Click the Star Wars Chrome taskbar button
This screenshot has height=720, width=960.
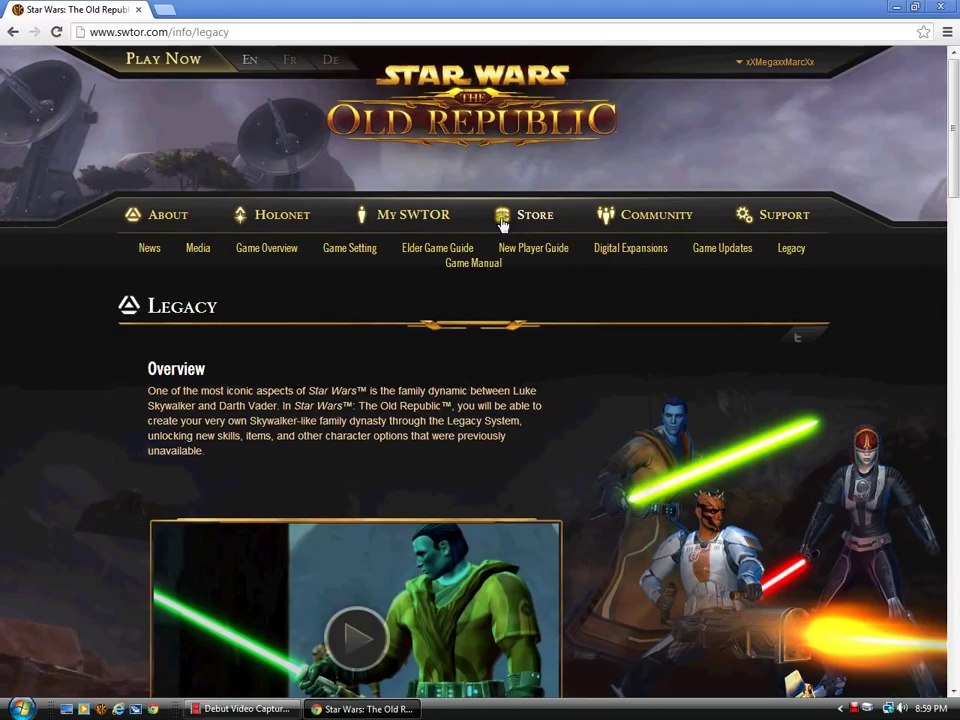point(362,709)
